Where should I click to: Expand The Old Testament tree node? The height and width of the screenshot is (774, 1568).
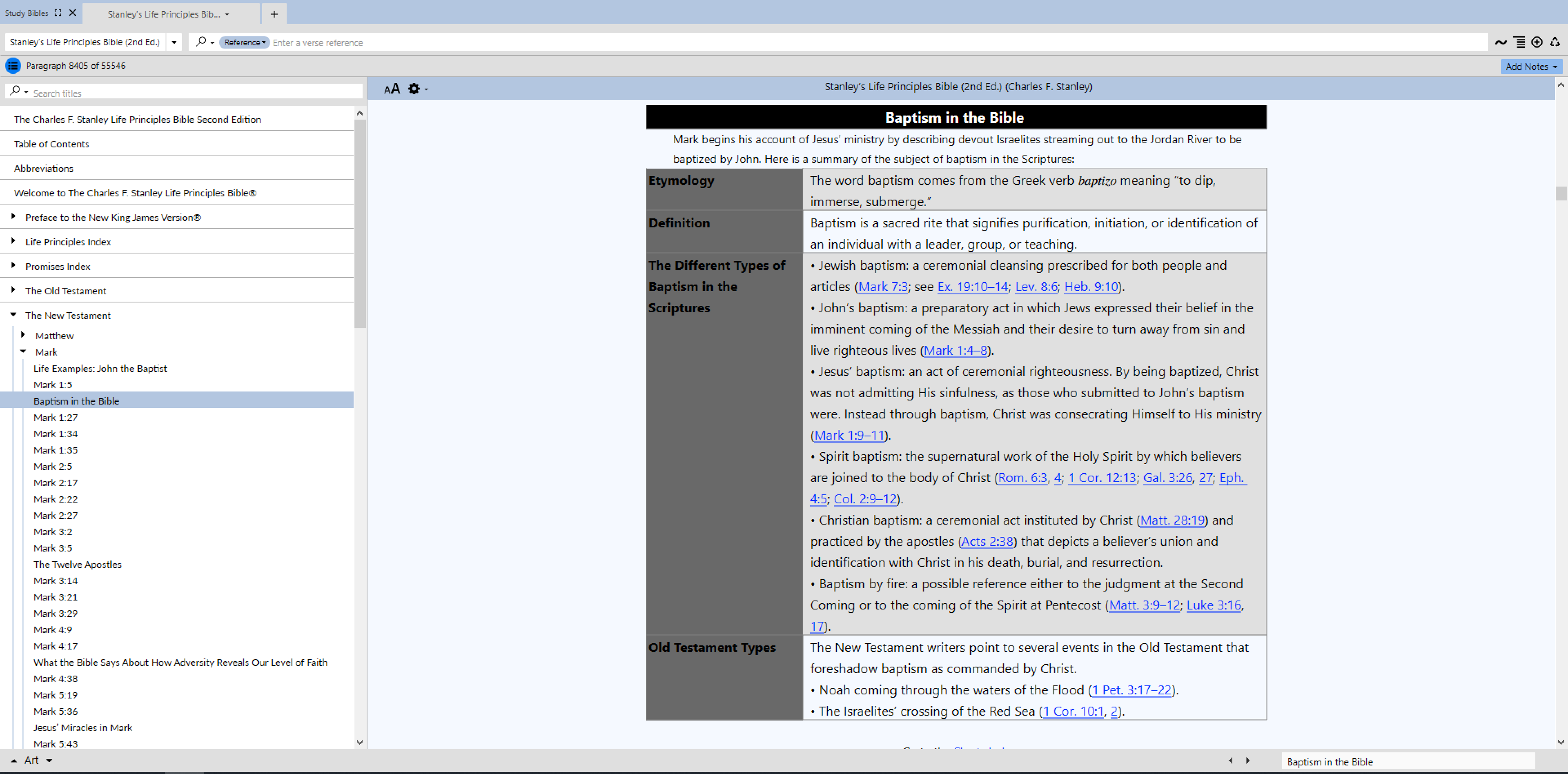[13, 290]
